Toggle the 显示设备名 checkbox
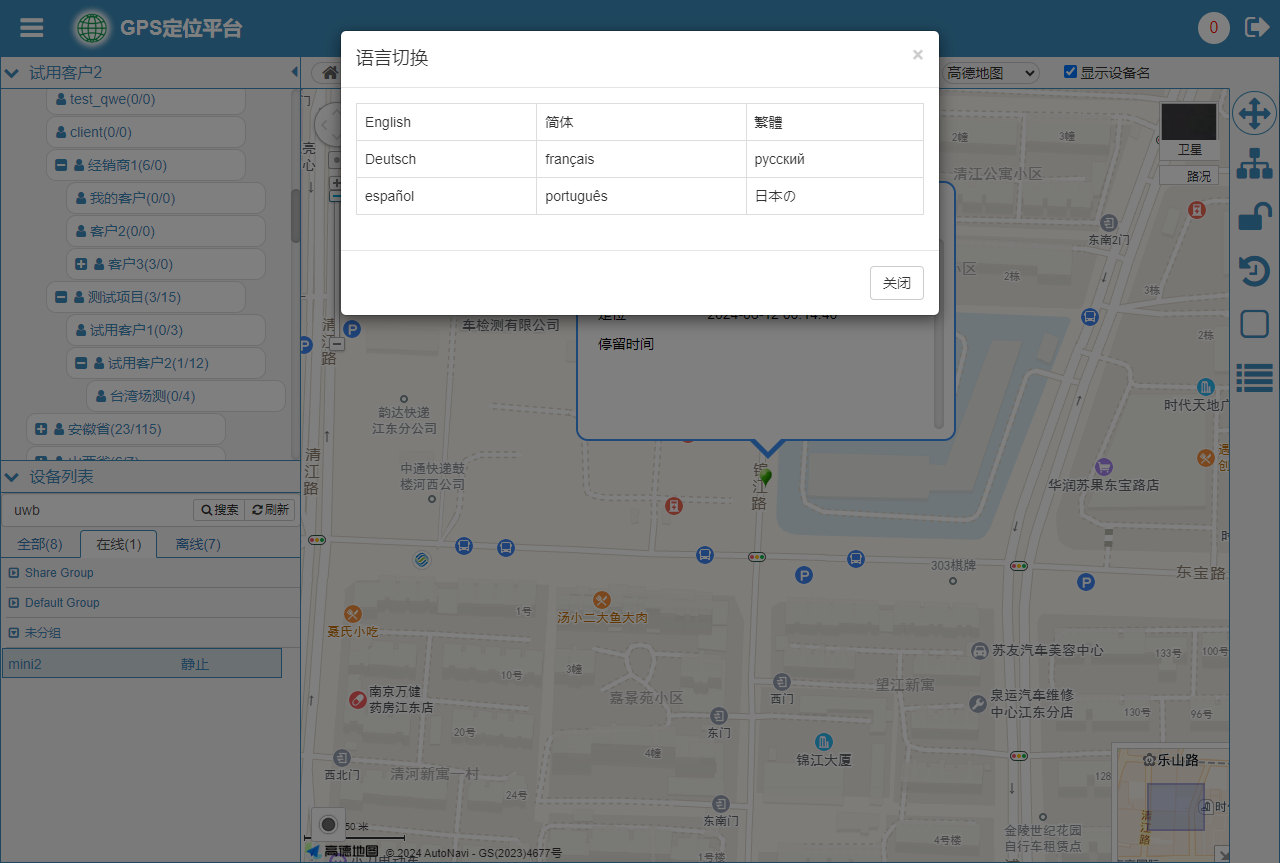This screenshot has width=1280, height=863. [1070, 72]
